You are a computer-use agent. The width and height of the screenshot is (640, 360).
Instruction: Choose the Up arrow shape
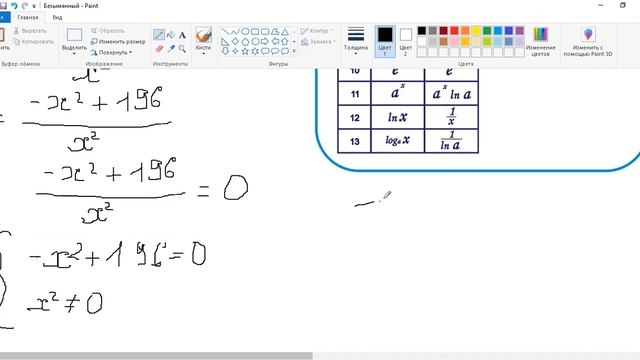(x=285, y=42)
